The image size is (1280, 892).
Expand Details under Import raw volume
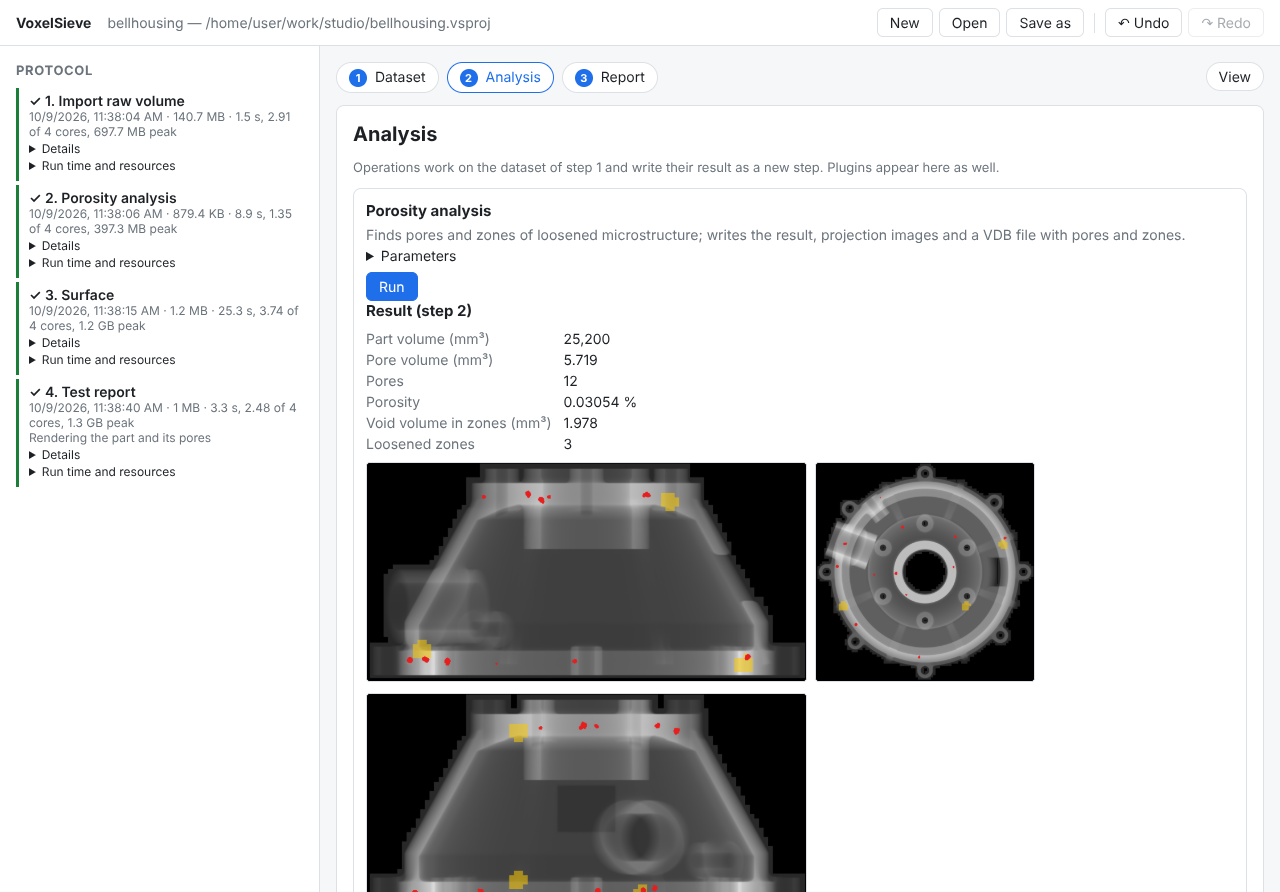tap(55, 149)
